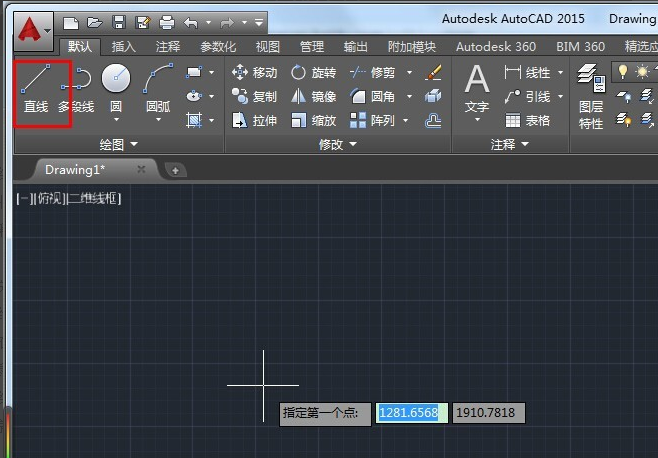The width and height of the screenshot is (658, 458).
Task: Switch to the 插入 ribbon tab
Action: point(124,46)
